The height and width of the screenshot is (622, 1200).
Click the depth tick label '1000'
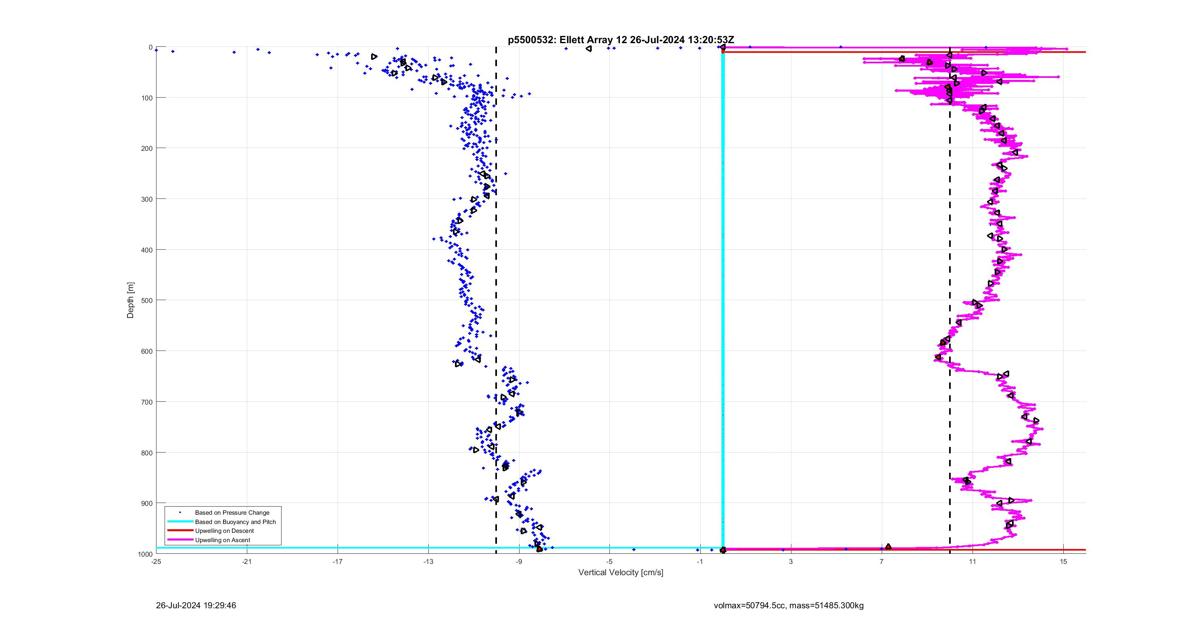143,553
